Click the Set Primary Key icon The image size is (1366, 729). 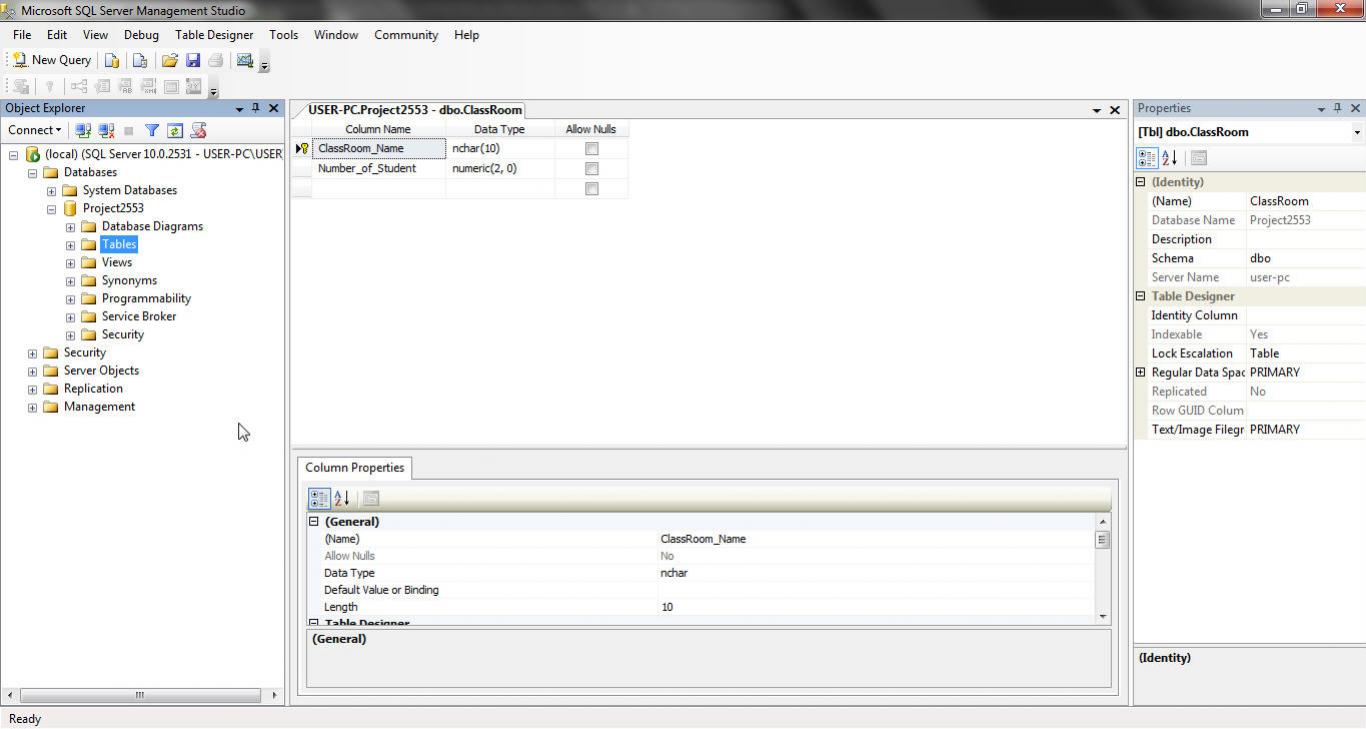(49, 87)
